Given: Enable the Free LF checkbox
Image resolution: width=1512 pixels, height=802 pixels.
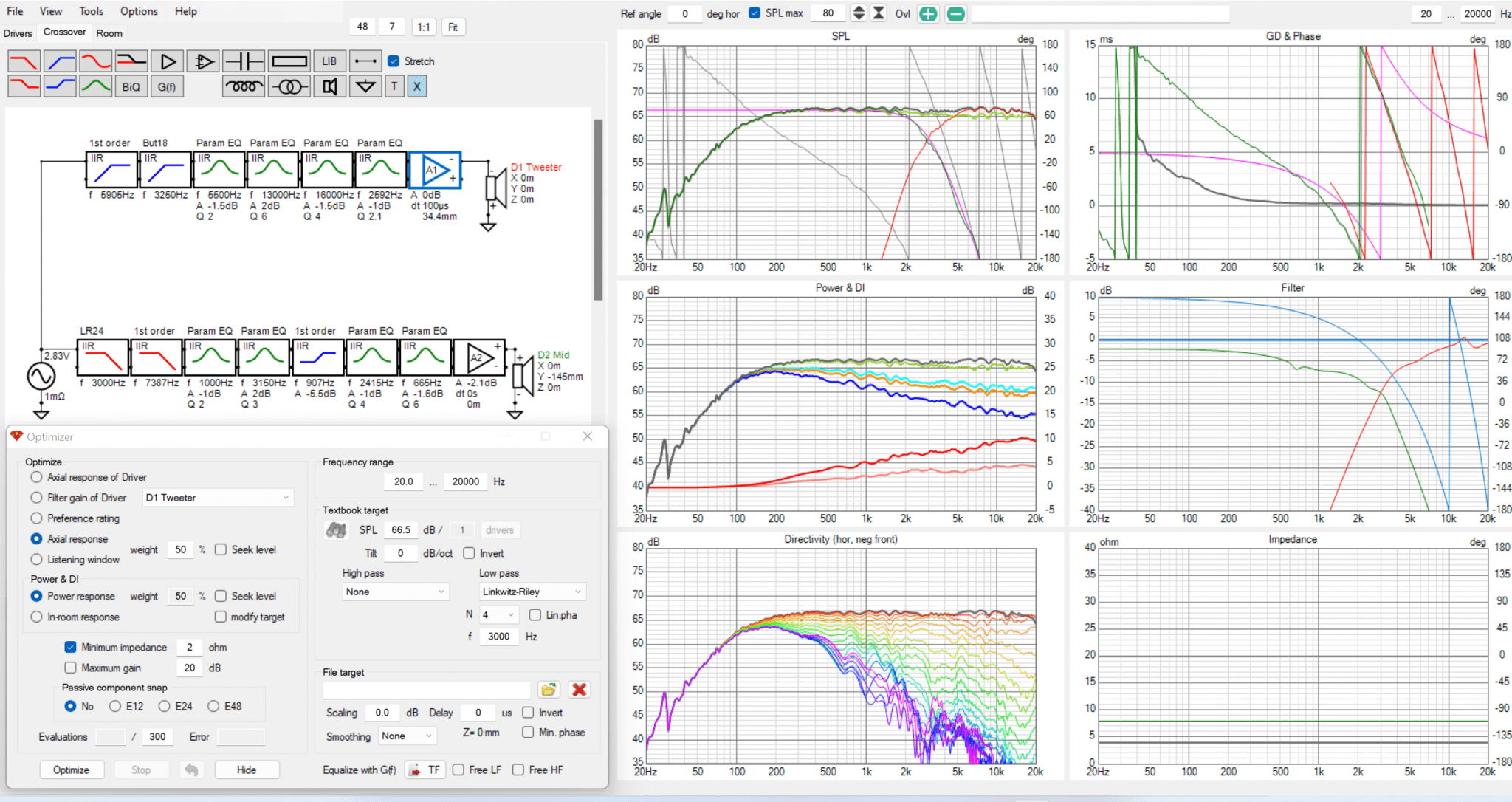Looking at the screenshot, I should click(x=458, y=770).
